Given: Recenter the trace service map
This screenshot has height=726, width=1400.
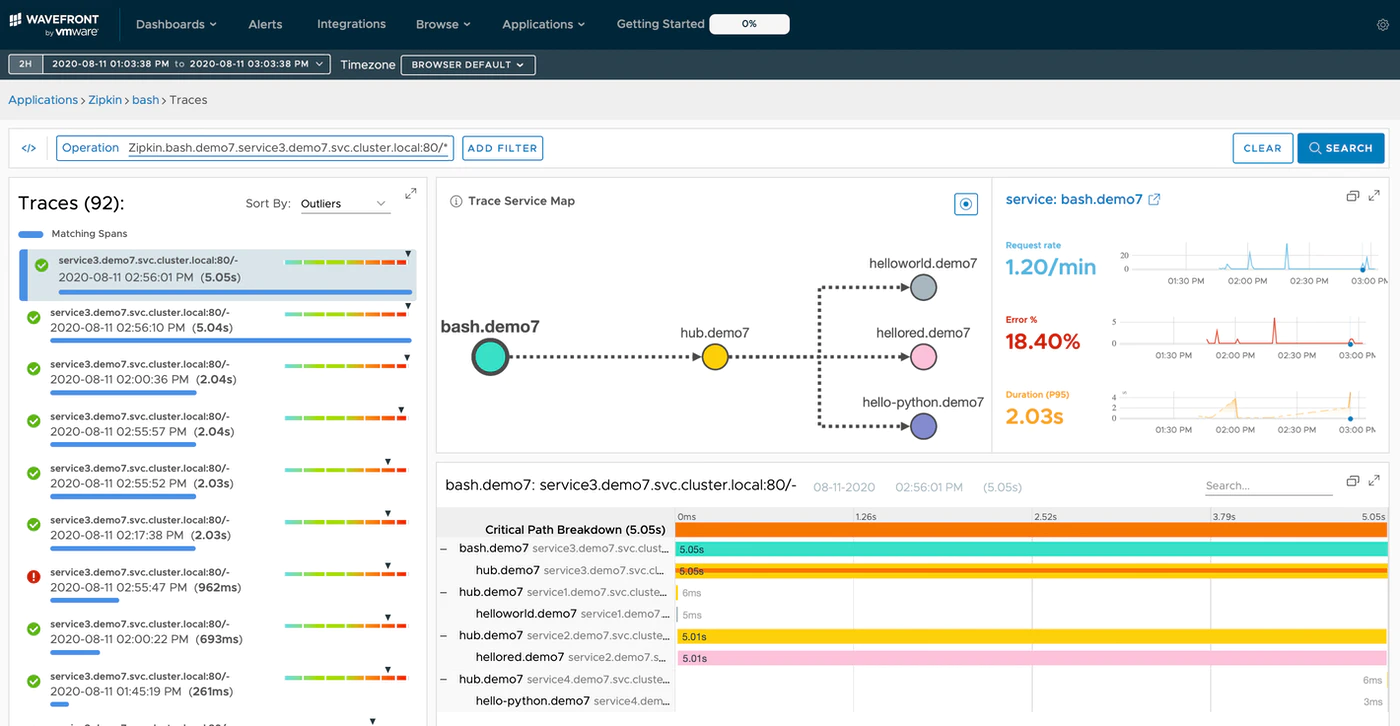Looking at the screenshot, I should [x=965, y=204].
